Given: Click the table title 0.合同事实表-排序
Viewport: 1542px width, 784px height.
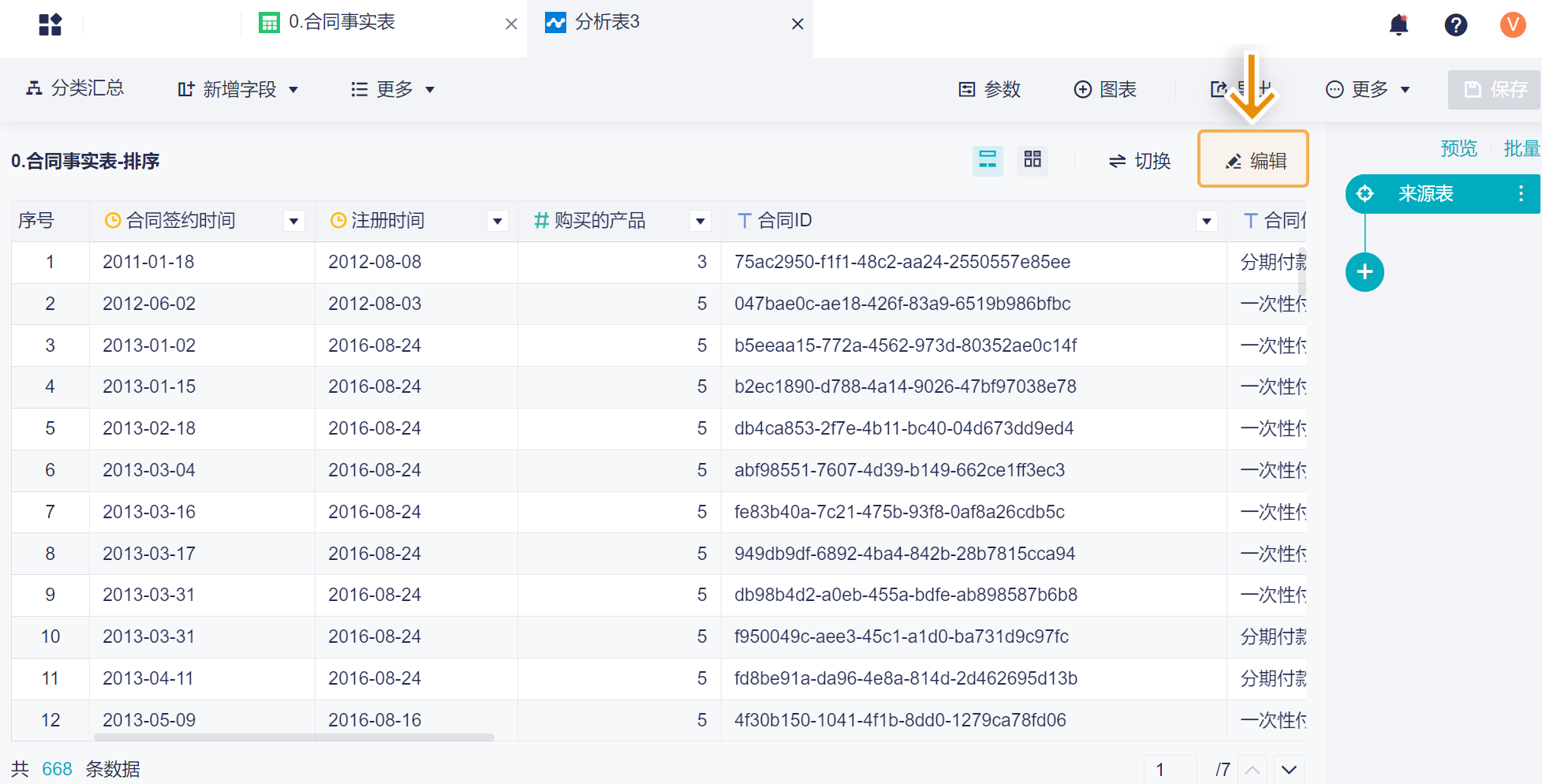Looking at the screenshot, I should (85, 162).
